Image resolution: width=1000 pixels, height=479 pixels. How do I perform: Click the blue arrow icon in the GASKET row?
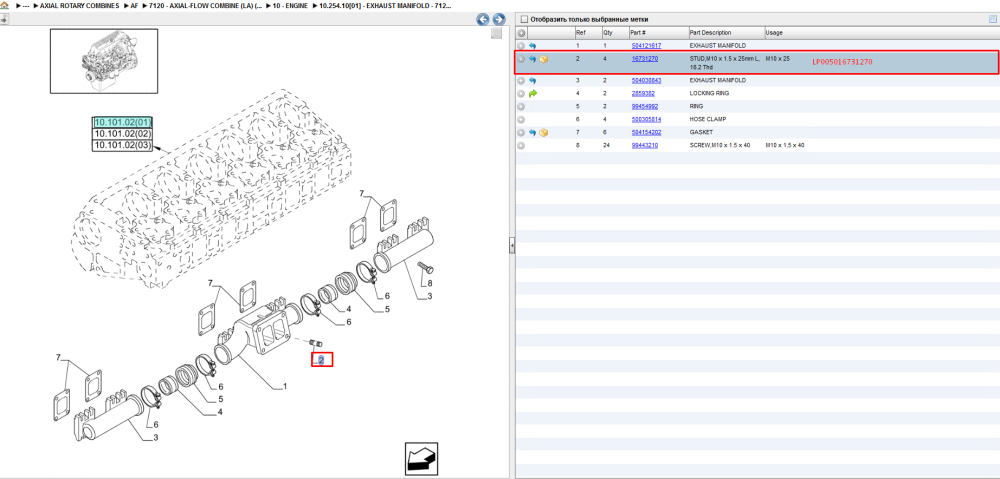point(533,133)
